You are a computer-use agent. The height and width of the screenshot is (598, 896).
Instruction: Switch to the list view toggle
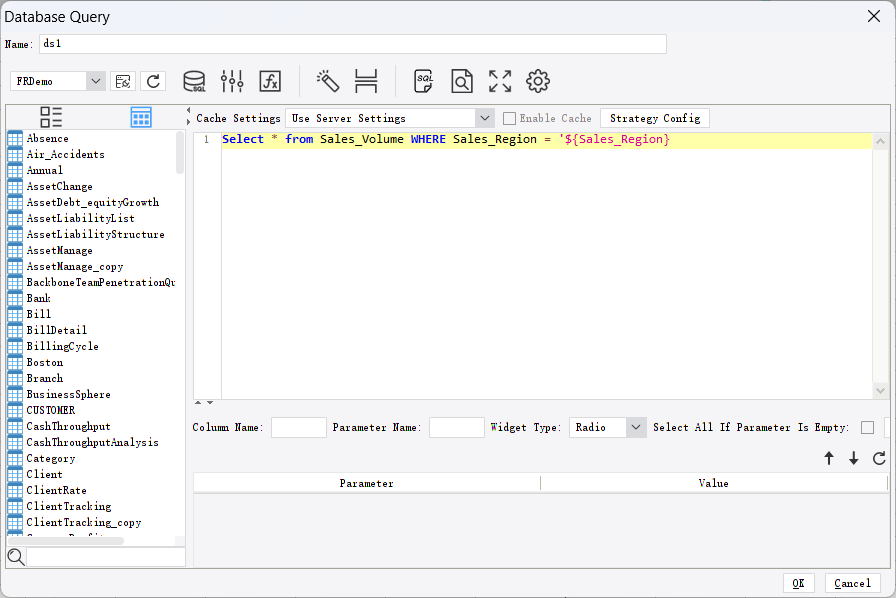point(51,117)
